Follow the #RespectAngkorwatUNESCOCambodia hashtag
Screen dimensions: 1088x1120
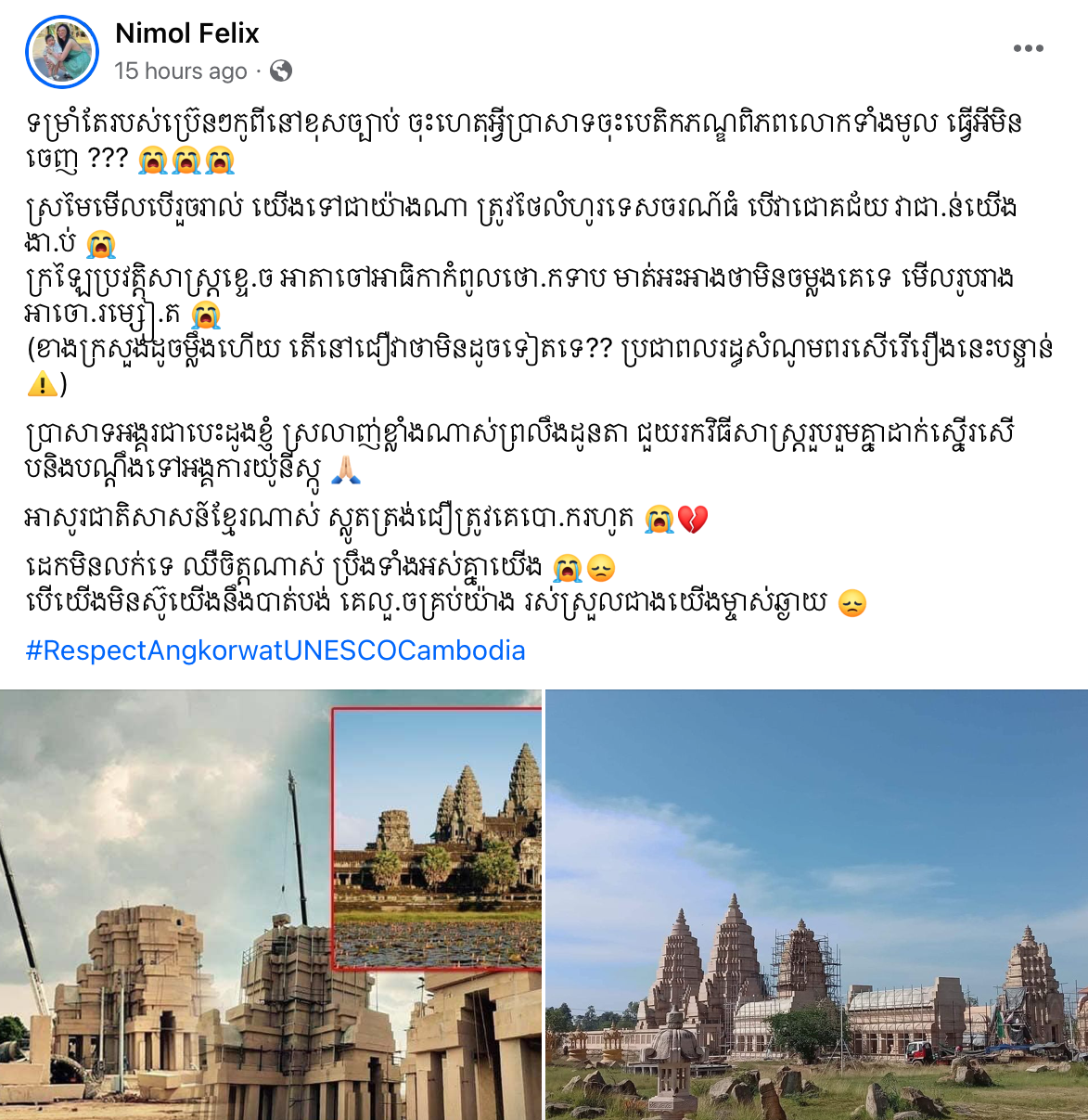pos(275,650)
